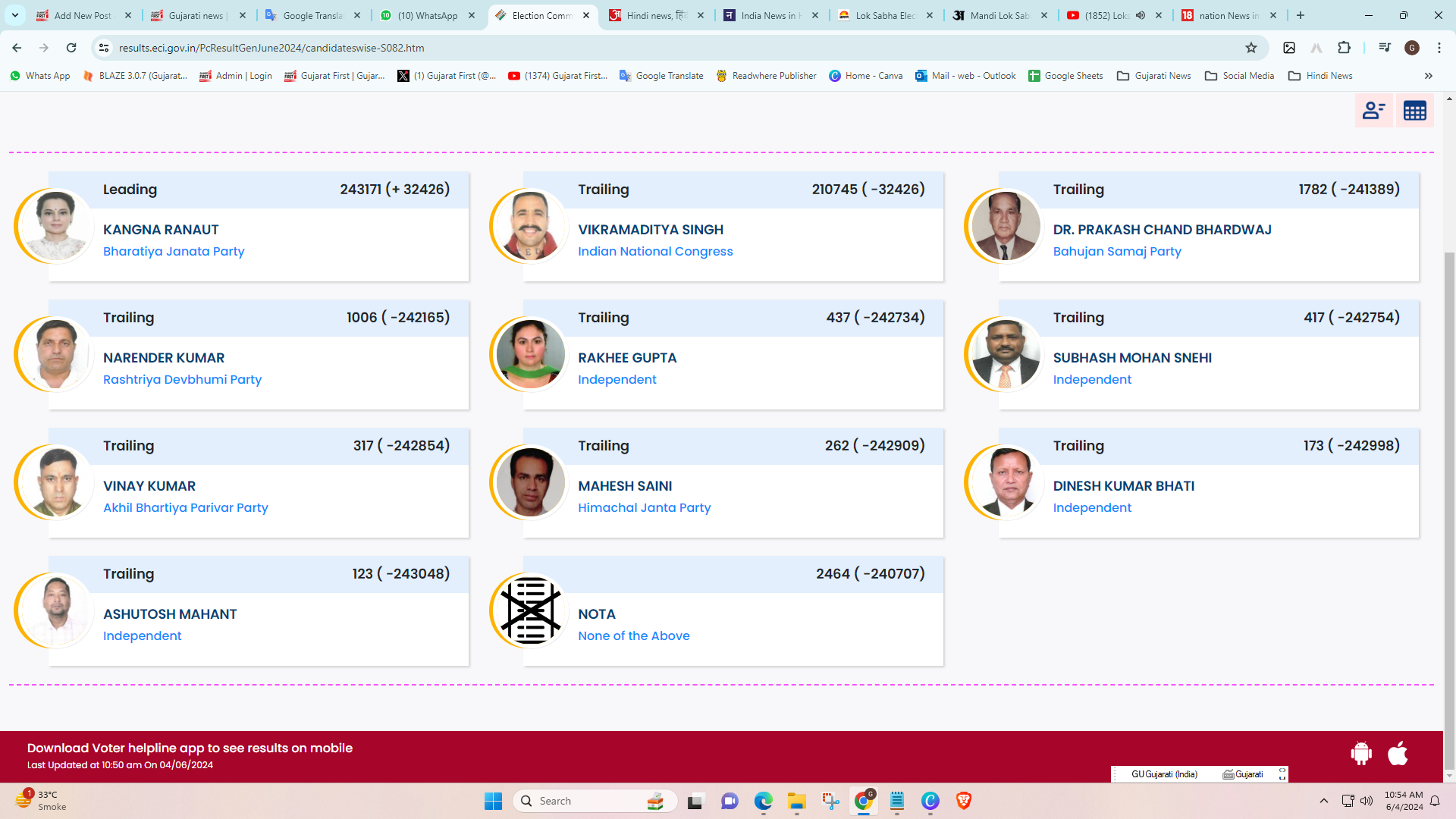Screen dimensions: 1456x819
Task: Switch to candidate card view icon
Action: coord(1373,111)
